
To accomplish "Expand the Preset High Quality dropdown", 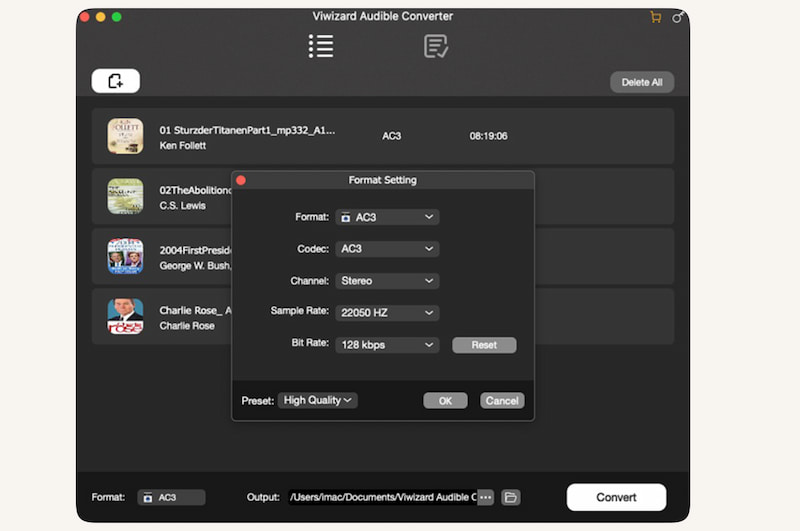I will click(x=317, y=400).
